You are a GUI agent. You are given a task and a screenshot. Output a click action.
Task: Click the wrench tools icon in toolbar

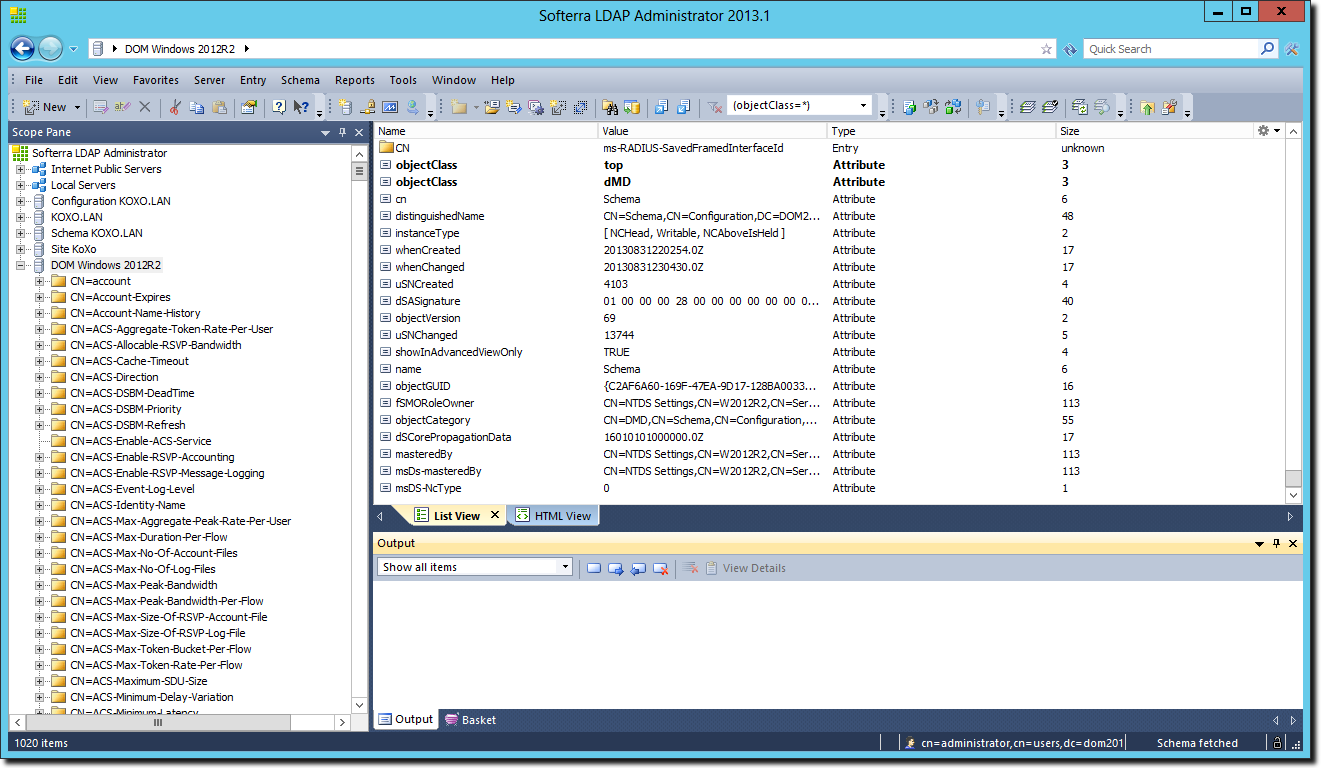click(x=1169, y=107)
